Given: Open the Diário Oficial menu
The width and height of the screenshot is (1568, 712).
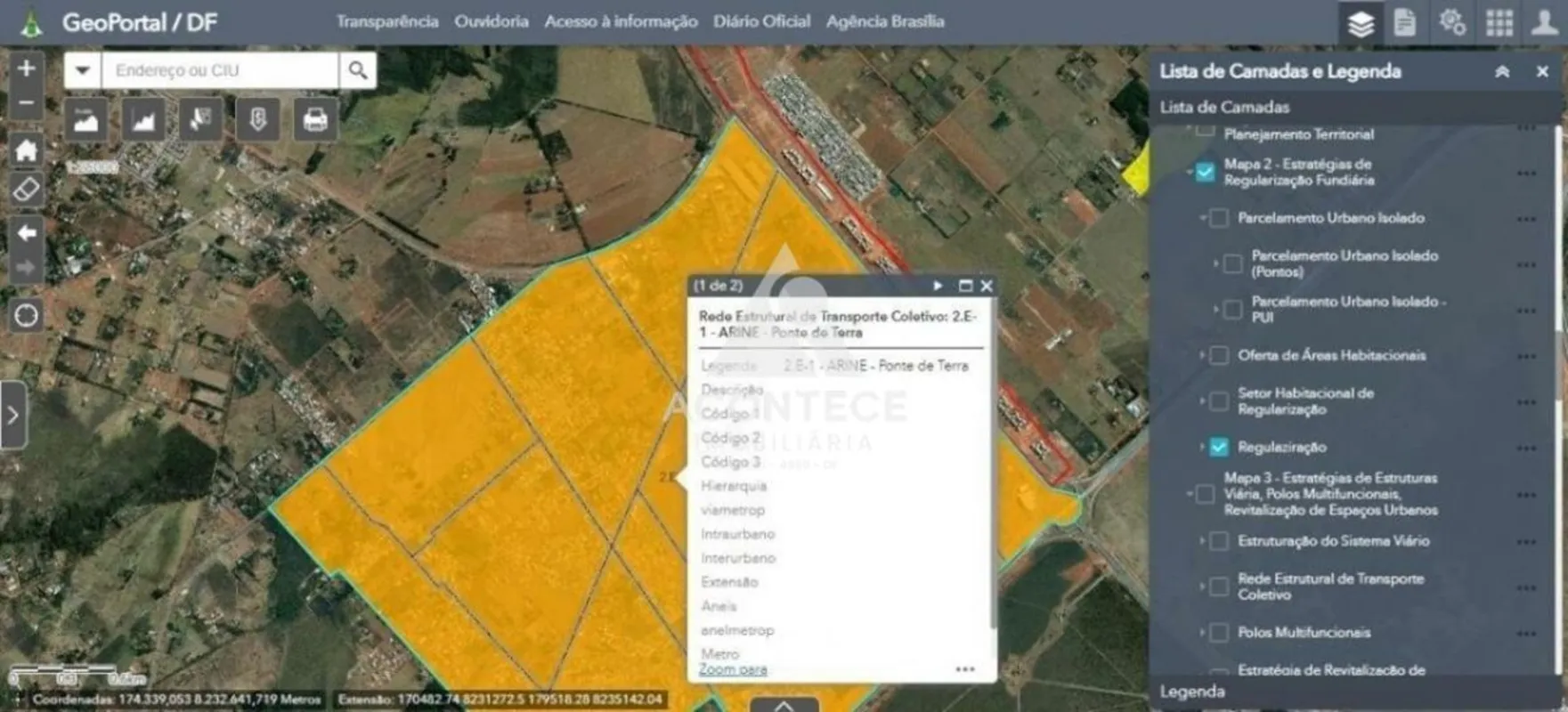Looking at the screenshot, I should (761, 21).
